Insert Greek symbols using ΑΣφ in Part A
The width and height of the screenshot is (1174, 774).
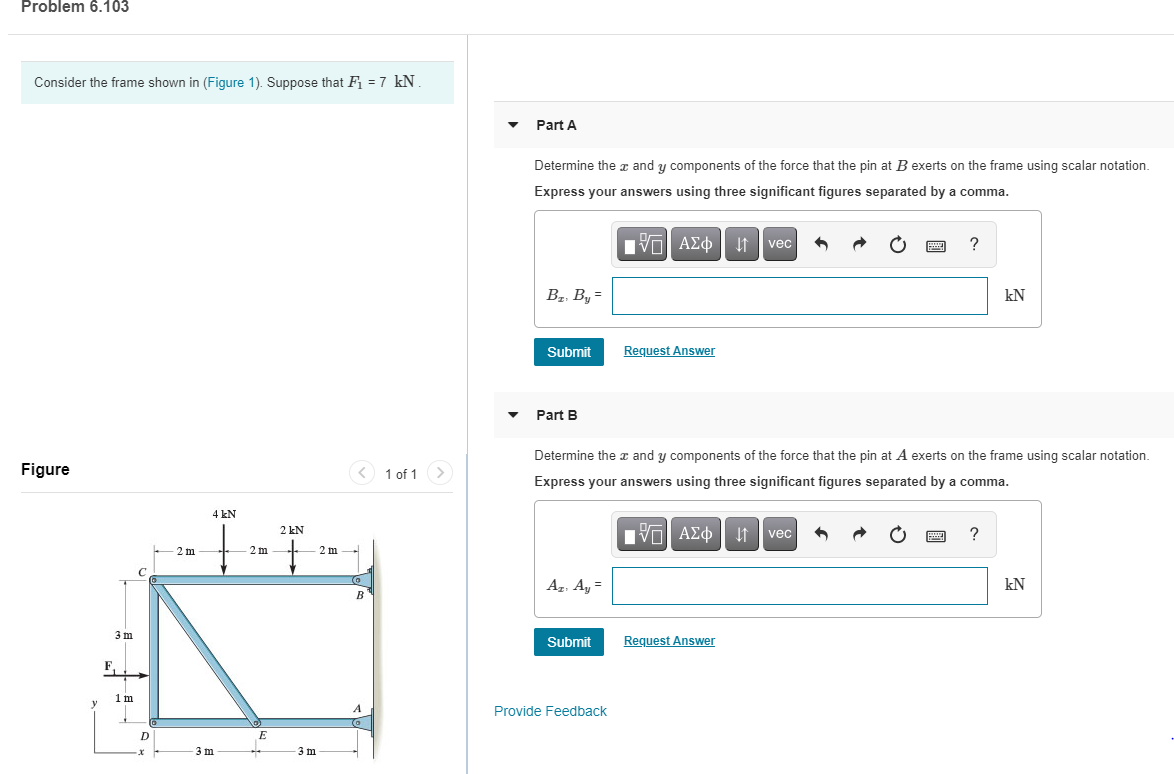point(695,243)
